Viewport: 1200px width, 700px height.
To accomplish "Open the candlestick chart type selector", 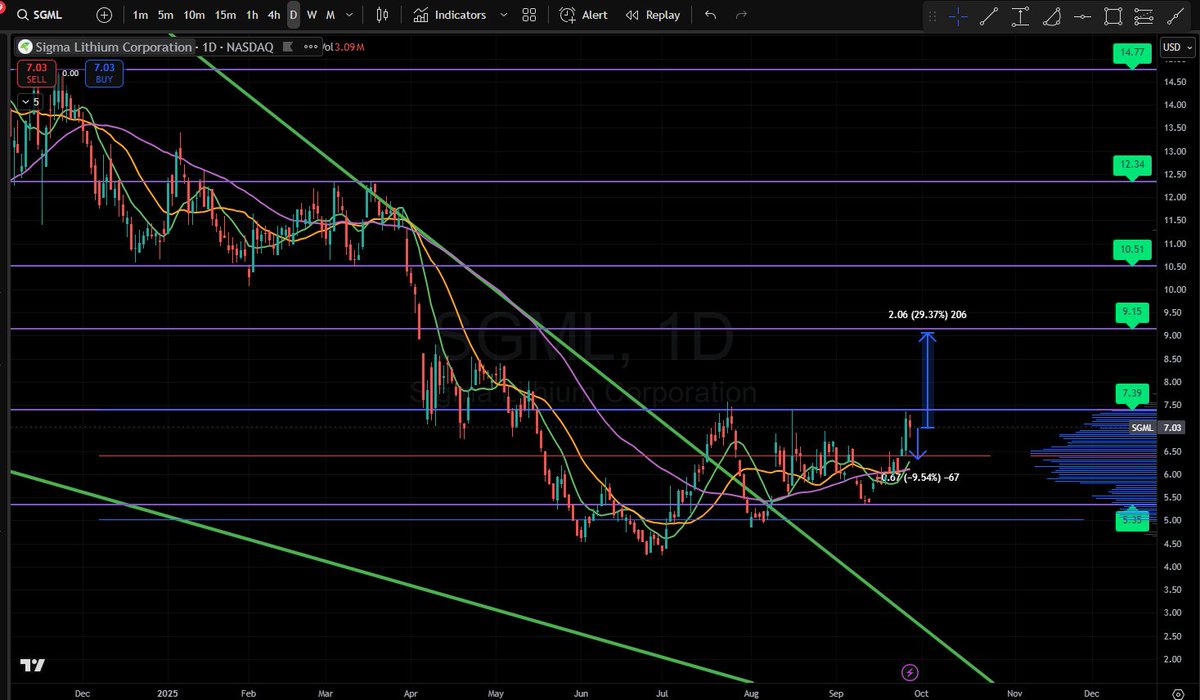I will pos(382,15).
